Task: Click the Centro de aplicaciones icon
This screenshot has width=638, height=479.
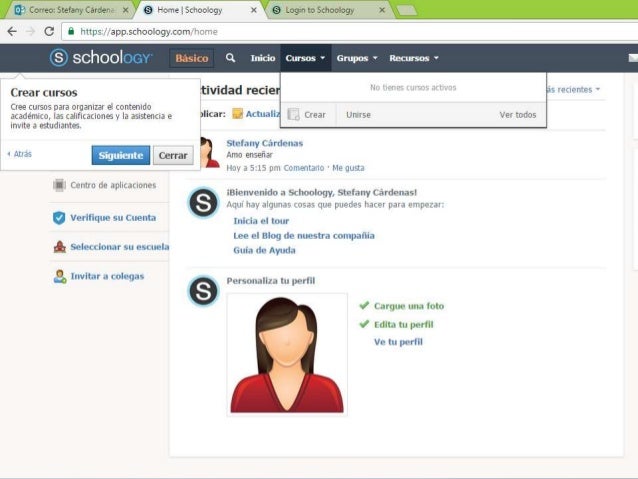Action: pos(59,185)
